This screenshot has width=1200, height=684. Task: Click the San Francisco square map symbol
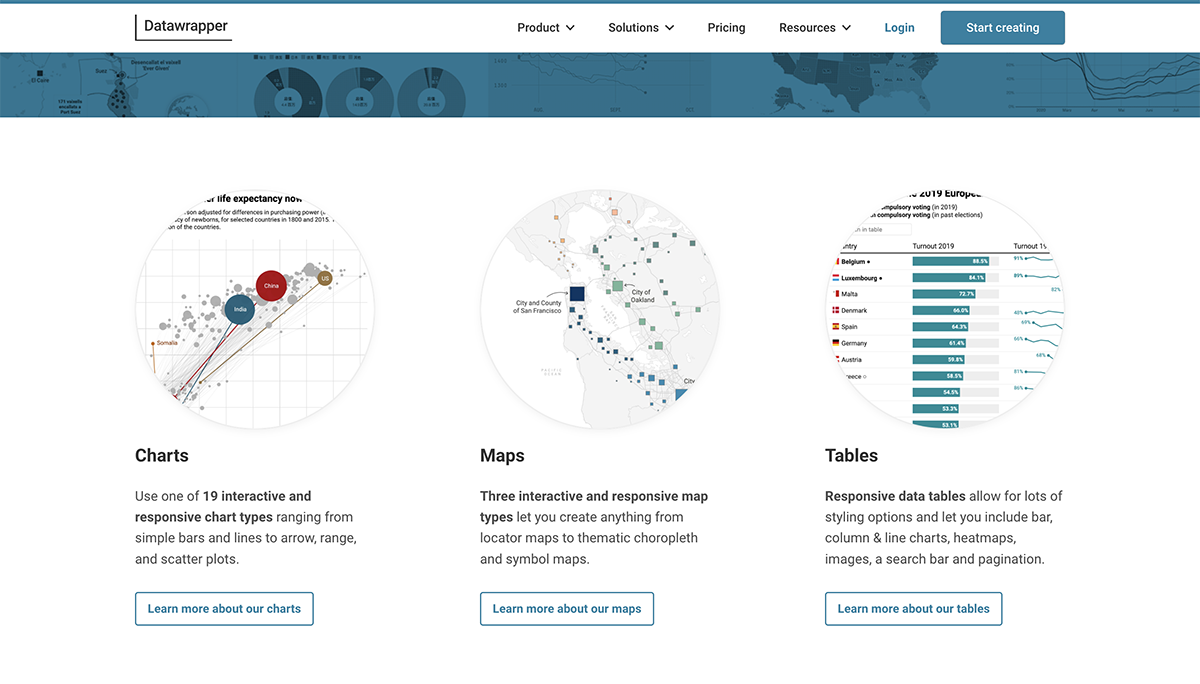coord(577,294)
